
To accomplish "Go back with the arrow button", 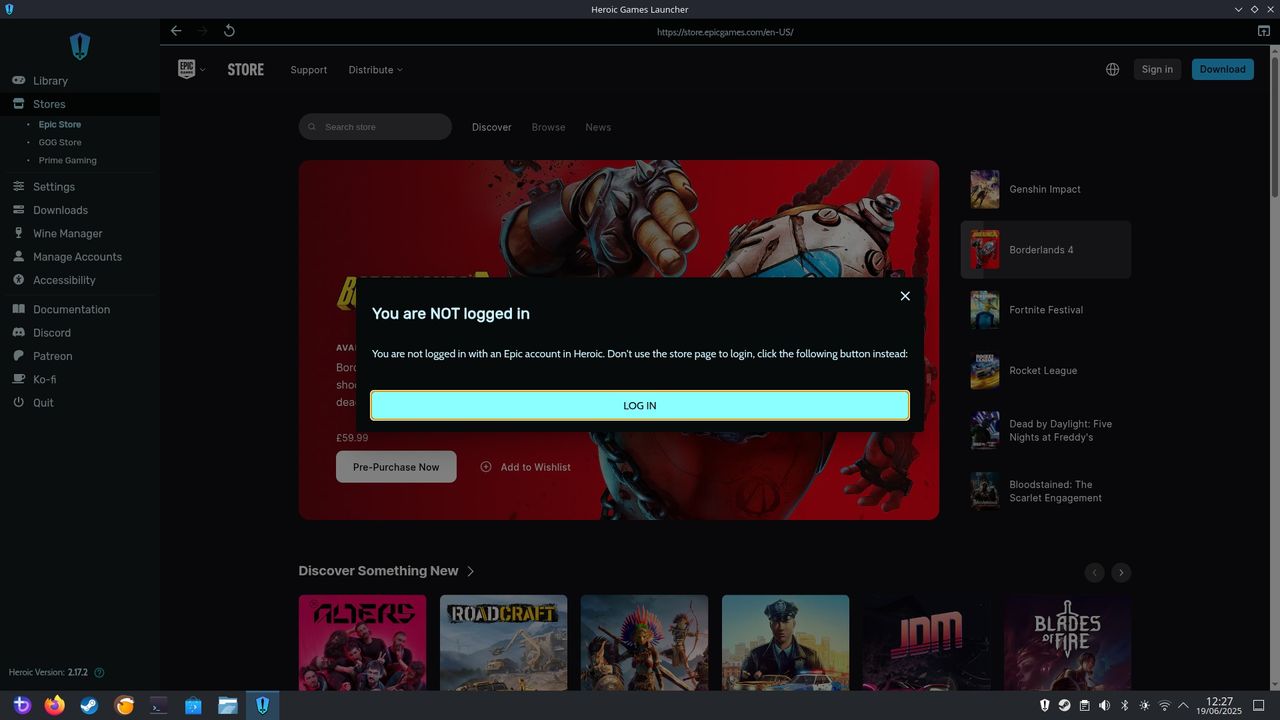I will tap(176, 31).
